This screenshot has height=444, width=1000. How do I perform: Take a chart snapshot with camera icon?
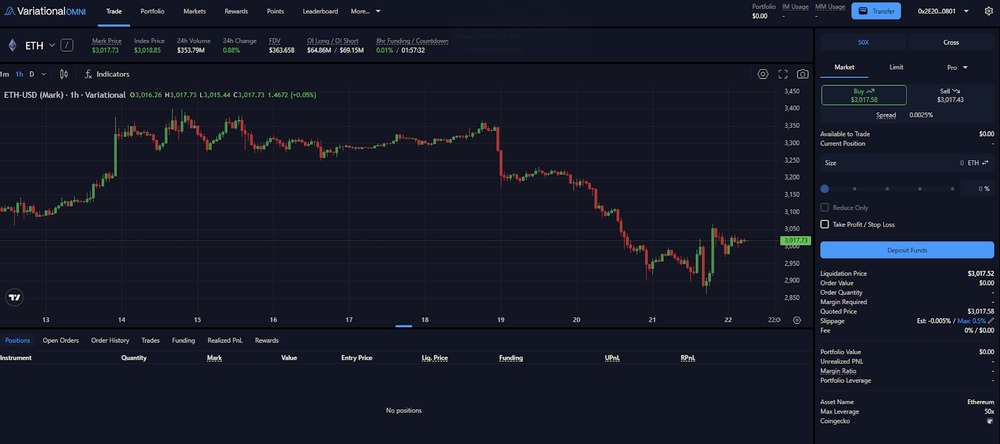[802, 74]
